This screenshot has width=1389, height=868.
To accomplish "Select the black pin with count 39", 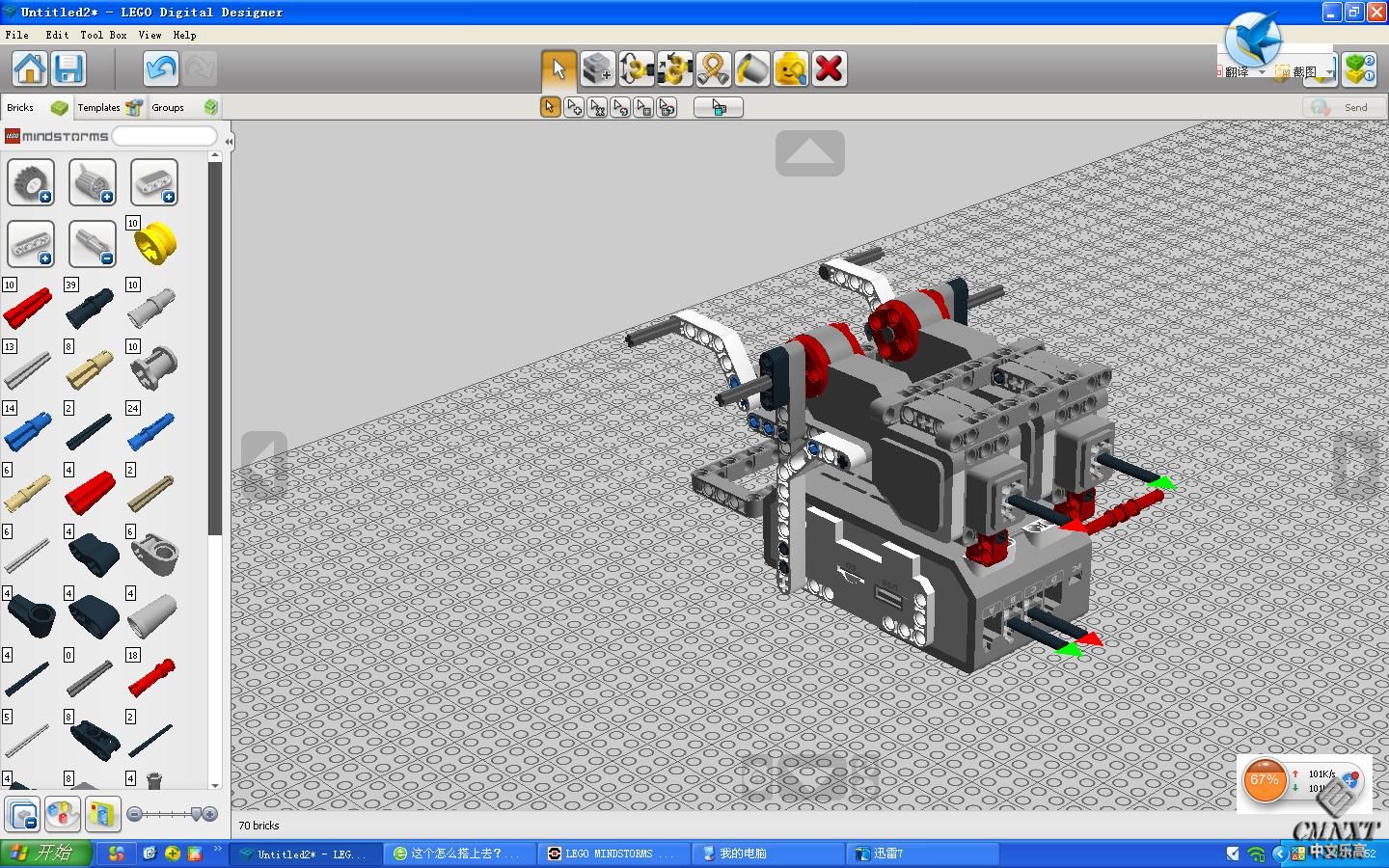I will click(91, 307).
